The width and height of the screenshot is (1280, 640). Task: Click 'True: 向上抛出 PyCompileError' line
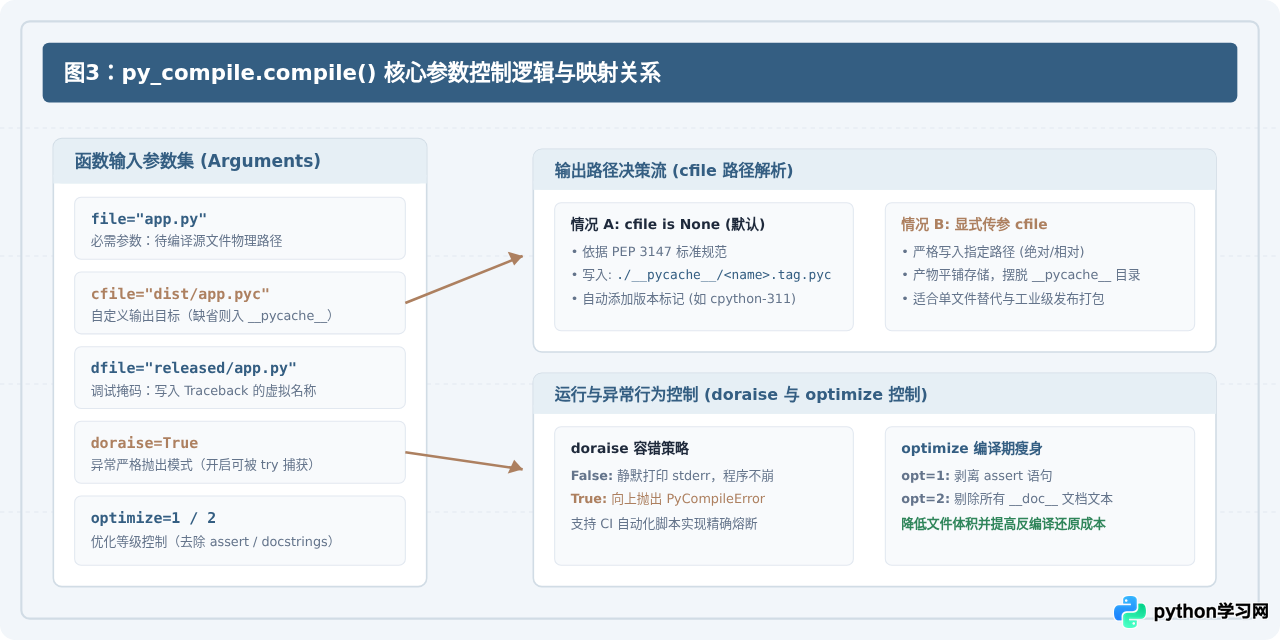[x=668, y=499]
